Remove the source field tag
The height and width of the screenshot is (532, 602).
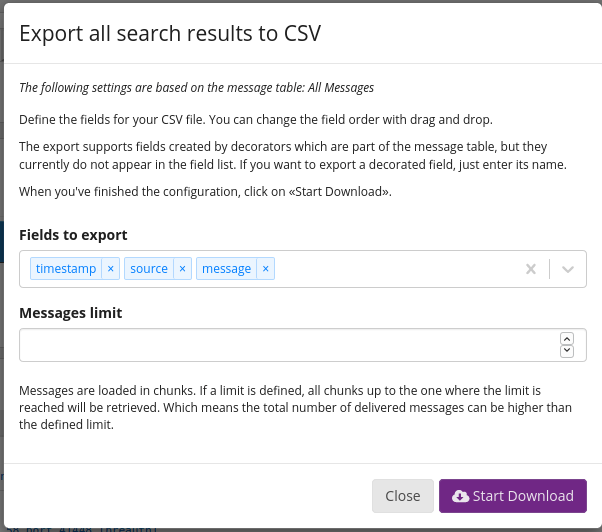(x=182, y=269)
